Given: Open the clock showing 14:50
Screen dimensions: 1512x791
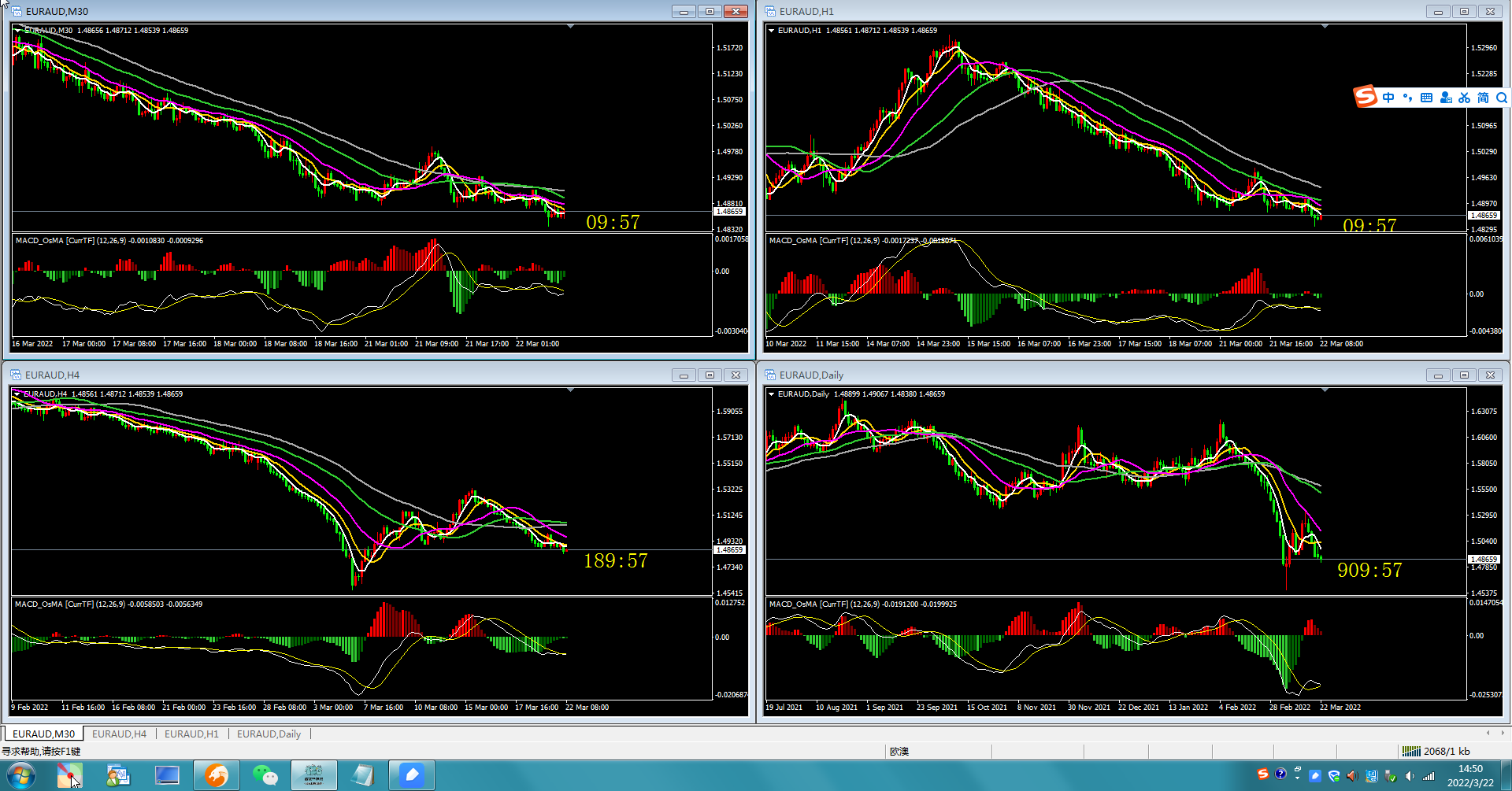Looking at the screenshot, I should tap(1470, 775).
